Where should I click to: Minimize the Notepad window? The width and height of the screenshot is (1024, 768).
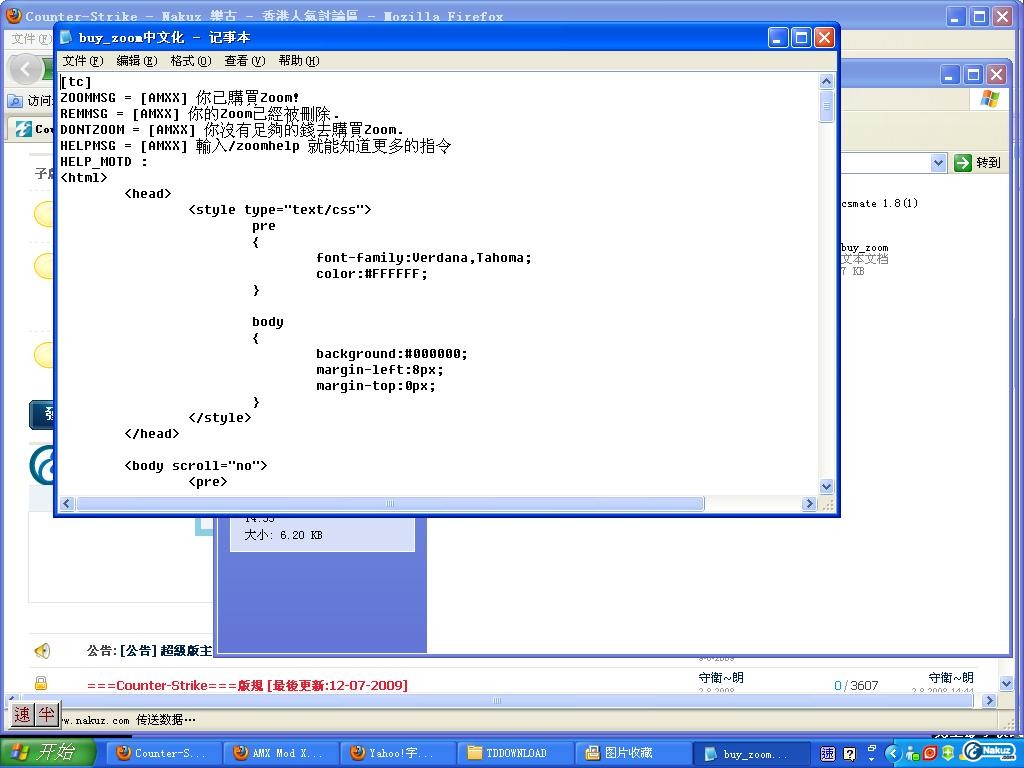777,38
